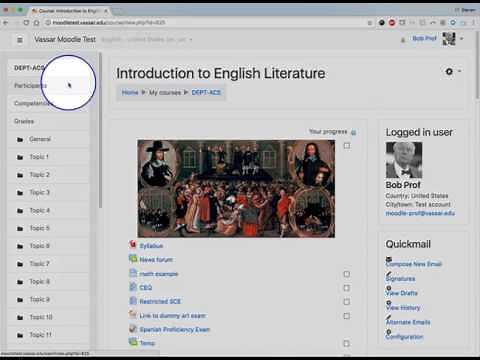Click the browser home icon
Viewport: 480px width, 360px height.
[36, 23]
